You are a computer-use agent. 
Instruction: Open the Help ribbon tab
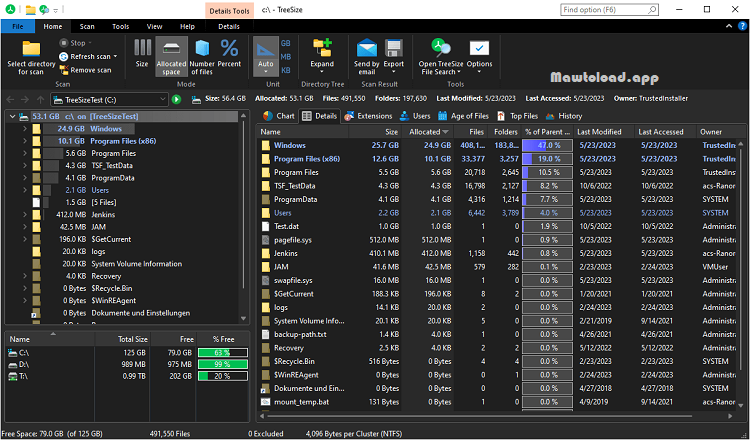point(187,26)
